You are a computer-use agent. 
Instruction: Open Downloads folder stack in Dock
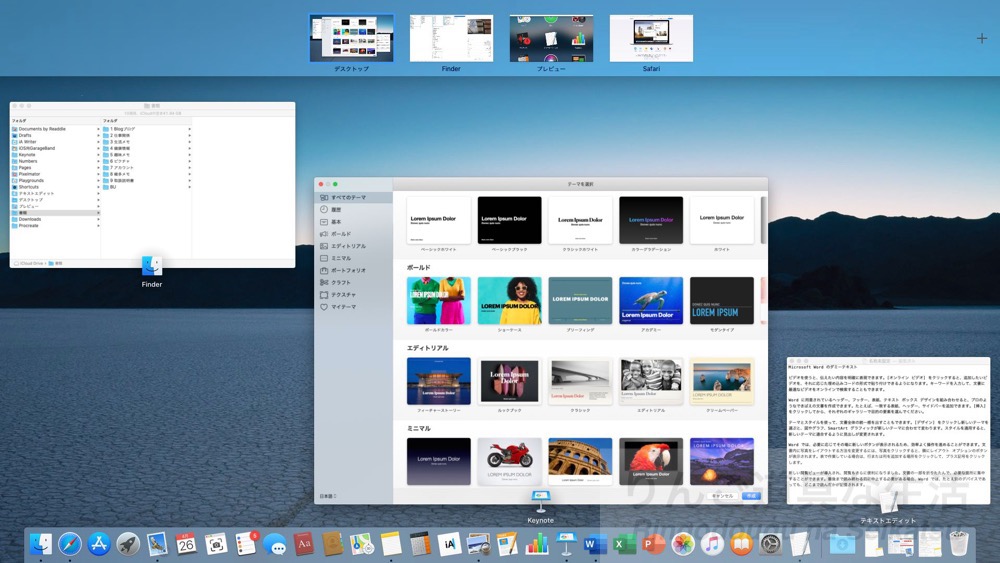pyautogui.click(x=842, y=544)
